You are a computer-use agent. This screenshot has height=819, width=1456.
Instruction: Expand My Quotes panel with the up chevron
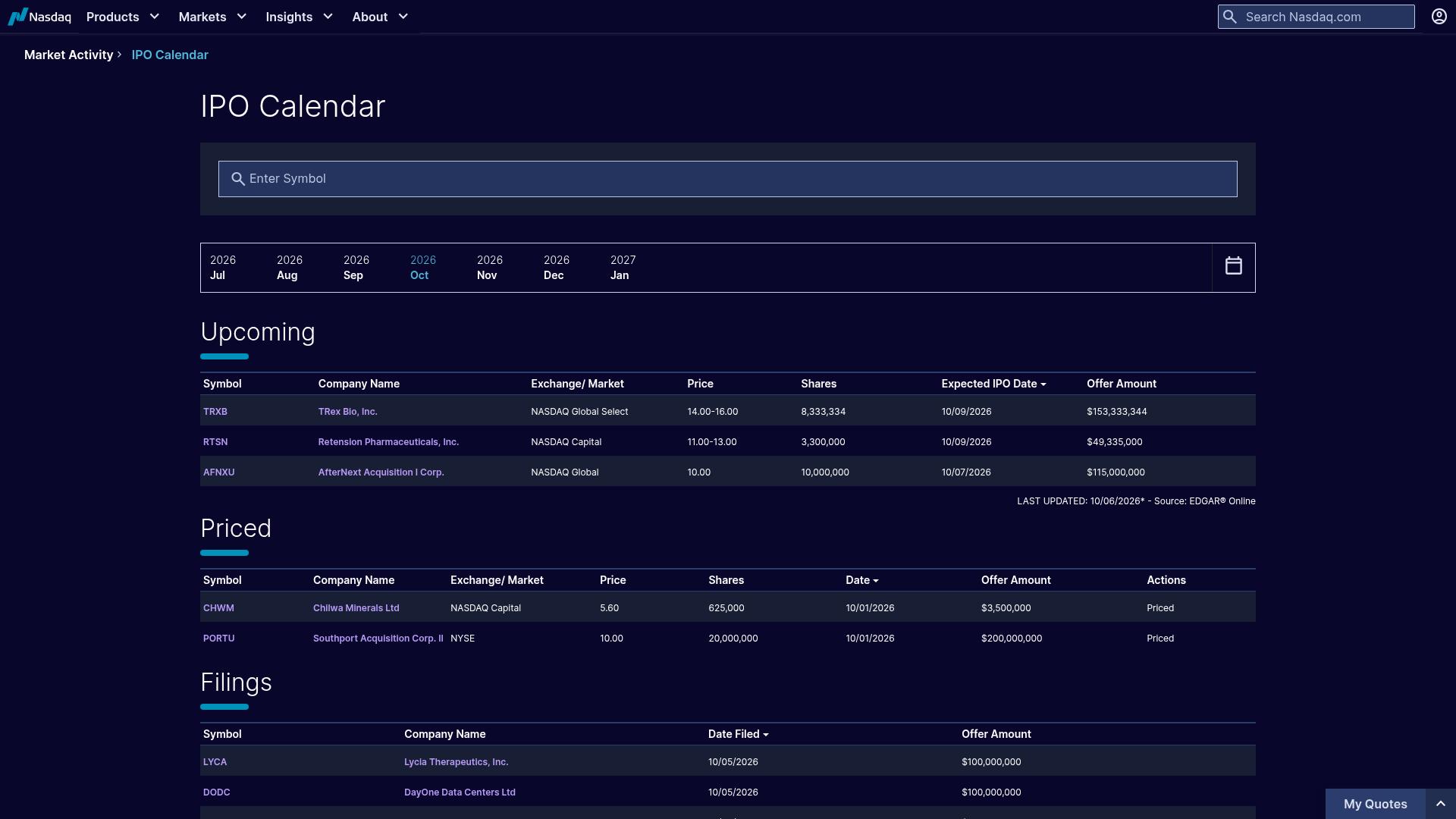1441,804
